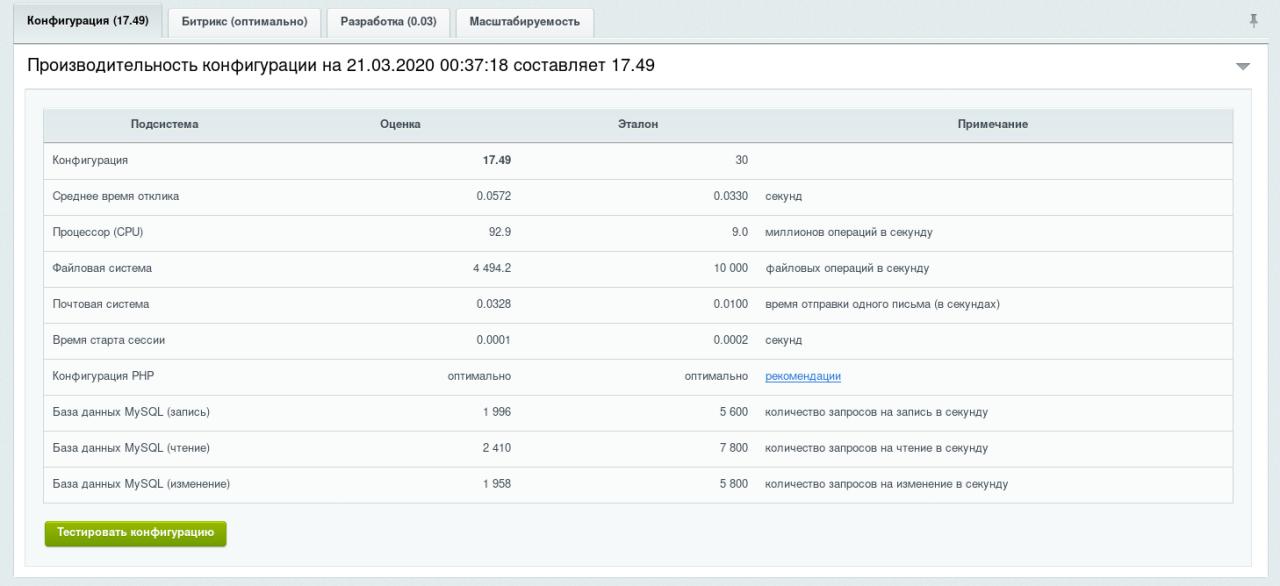Pin the tab panel with pushpin icon

(x=1254, y=20)
